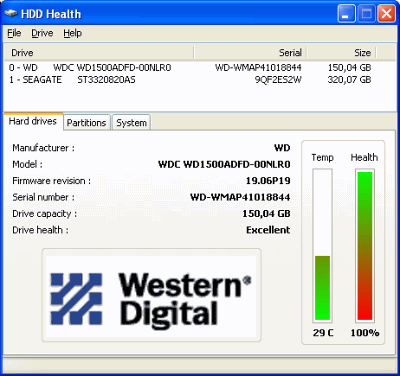Click the 29 C temperature value
400x376 pixels.
(x=323, y=333)
